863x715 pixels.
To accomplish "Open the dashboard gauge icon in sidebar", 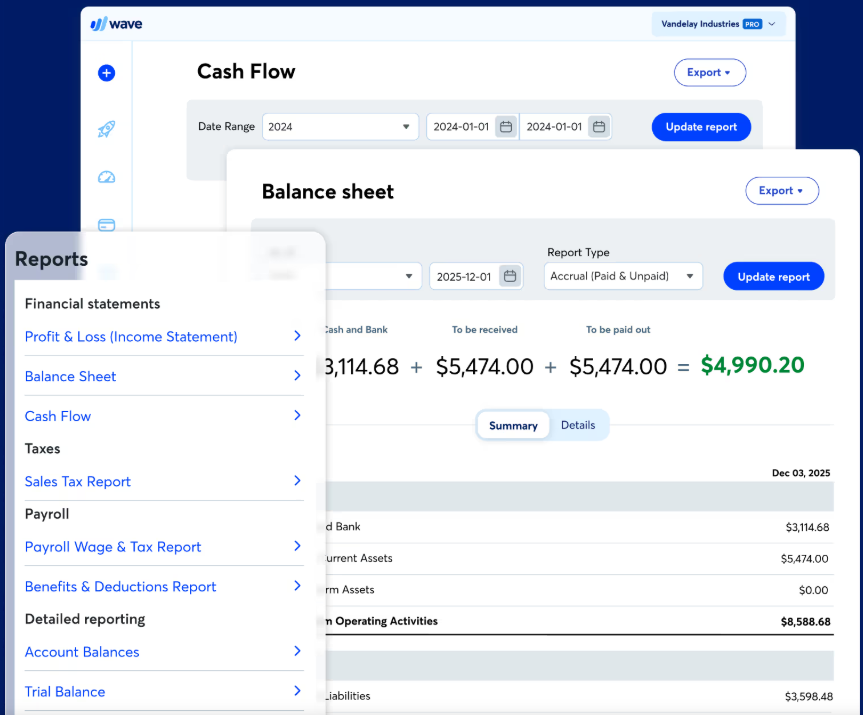I will coord(106,177).
